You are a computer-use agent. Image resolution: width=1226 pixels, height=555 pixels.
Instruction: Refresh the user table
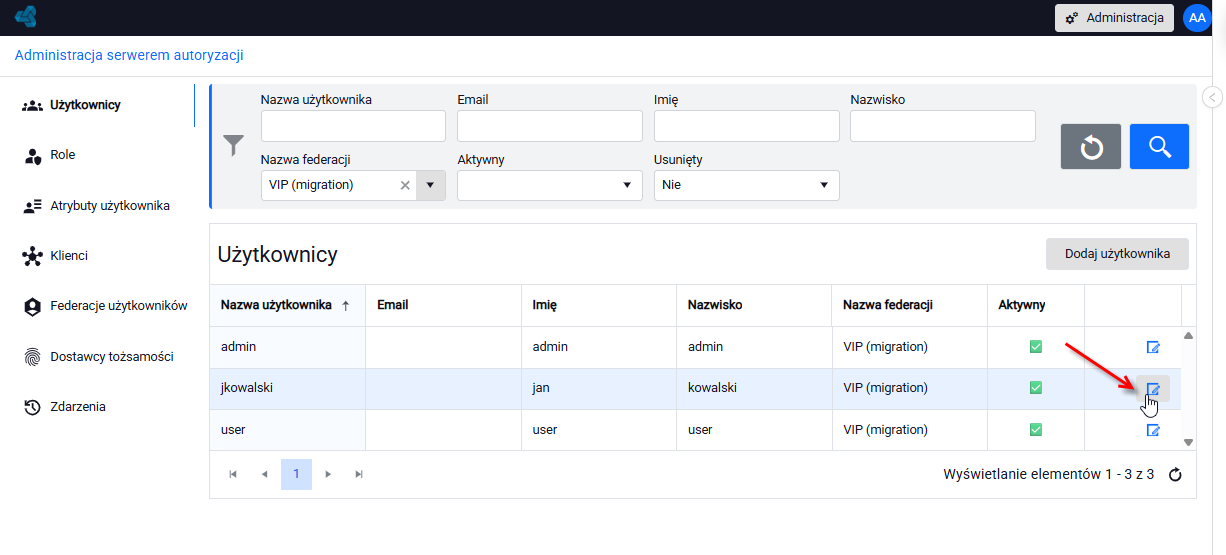tap(1175, 474)
